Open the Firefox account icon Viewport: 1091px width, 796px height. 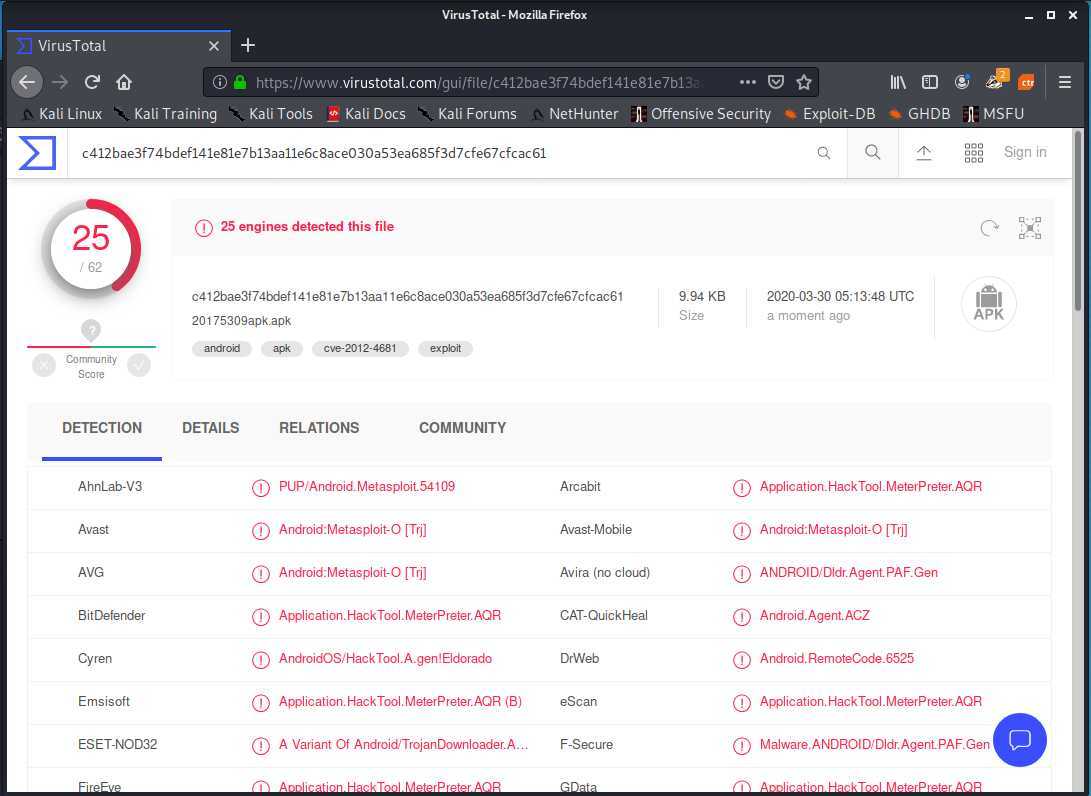(962, 82)
